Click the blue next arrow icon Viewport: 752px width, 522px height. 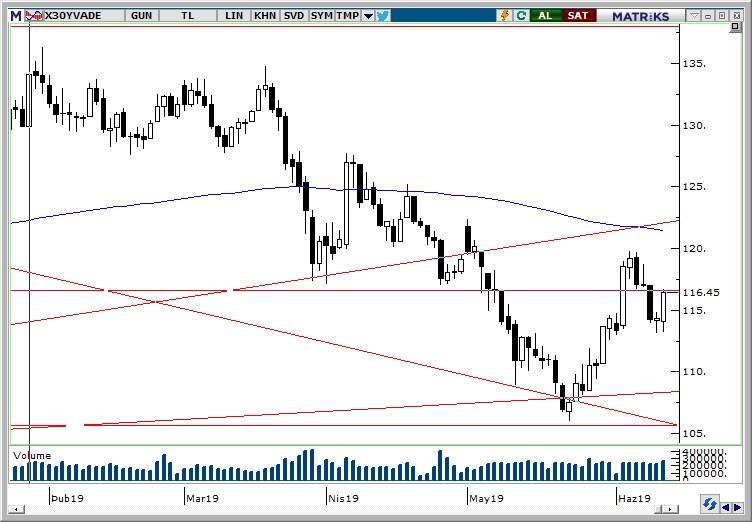click(x=737, y=507)
